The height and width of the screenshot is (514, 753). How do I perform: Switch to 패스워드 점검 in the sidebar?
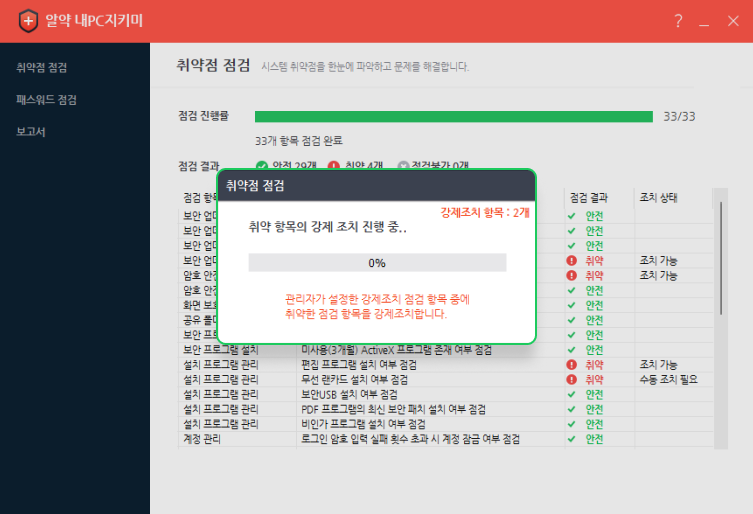coord(47,100)
